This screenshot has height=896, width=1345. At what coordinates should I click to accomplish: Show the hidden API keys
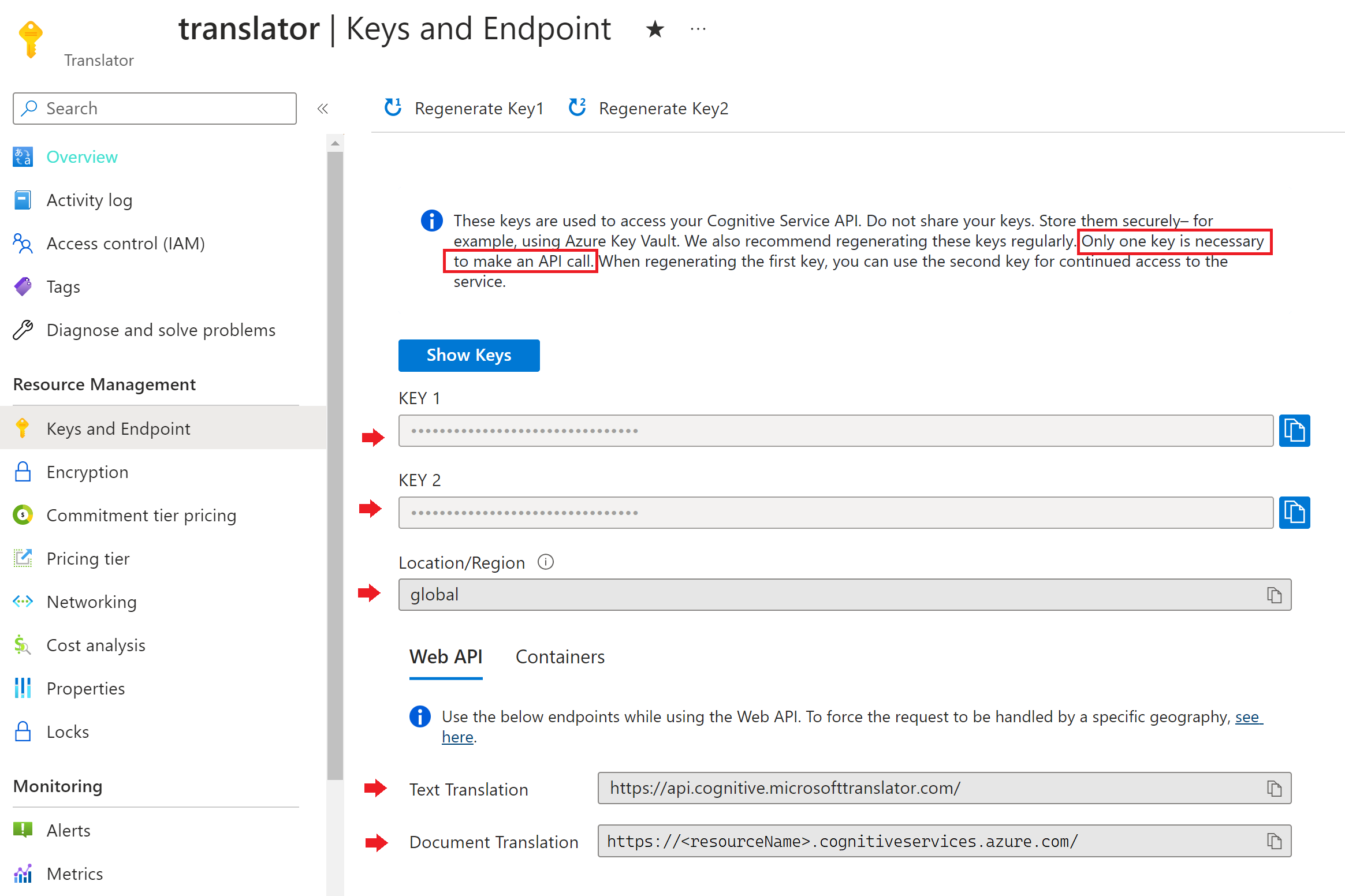click(x=468, y=355)
